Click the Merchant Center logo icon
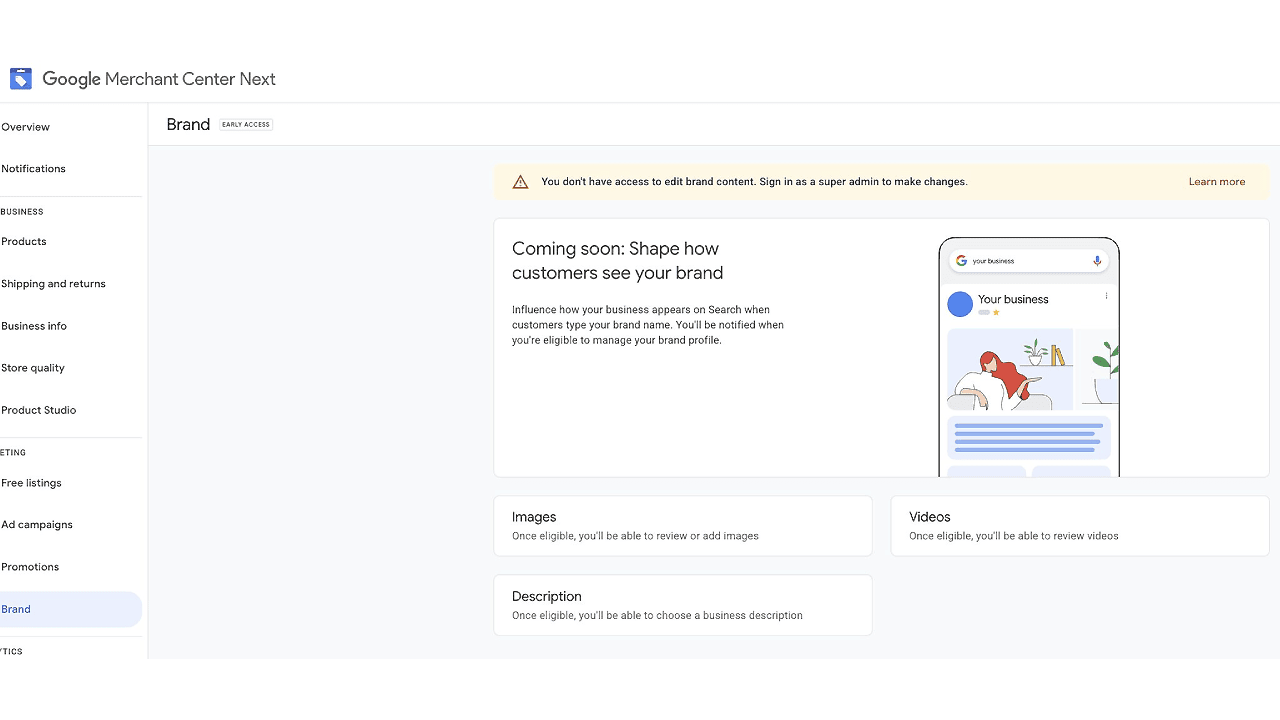 21,79
